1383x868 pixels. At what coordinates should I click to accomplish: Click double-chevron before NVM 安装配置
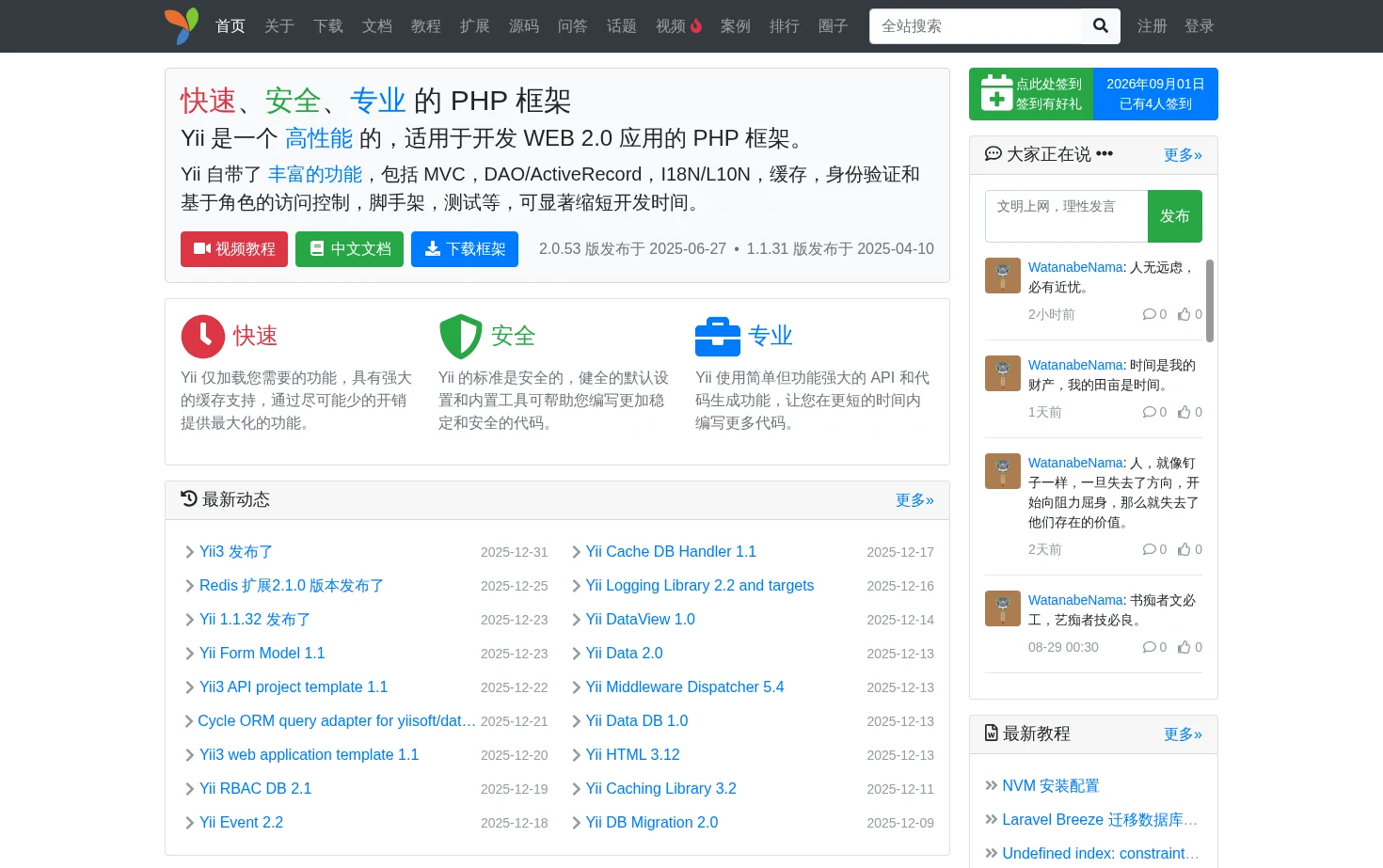point(992,785)
